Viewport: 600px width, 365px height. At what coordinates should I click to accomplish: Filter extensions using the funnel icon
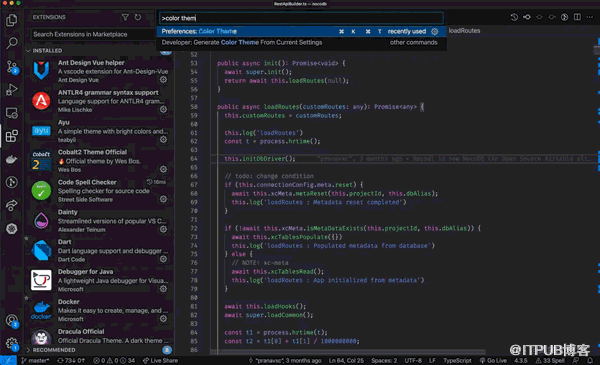point(125,17)
